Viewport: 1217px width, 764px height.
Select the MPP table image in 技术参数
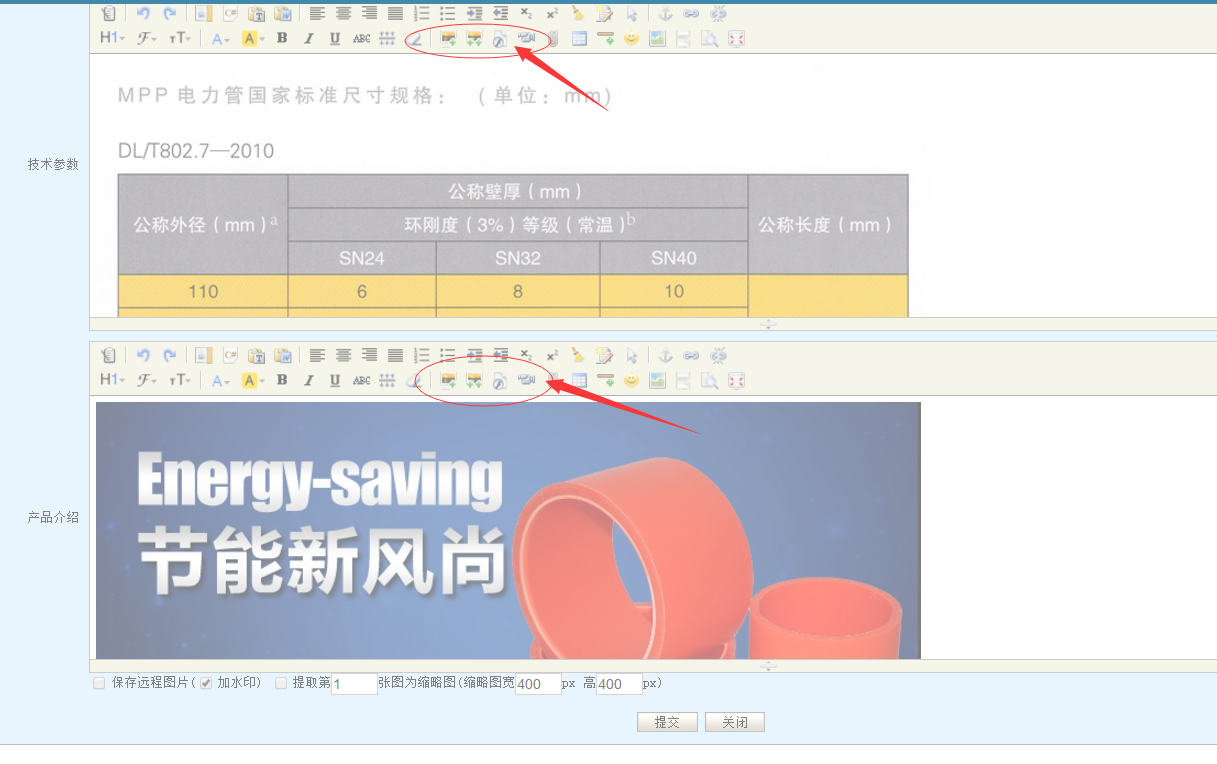pyautogui.click(x=513, y=245)
